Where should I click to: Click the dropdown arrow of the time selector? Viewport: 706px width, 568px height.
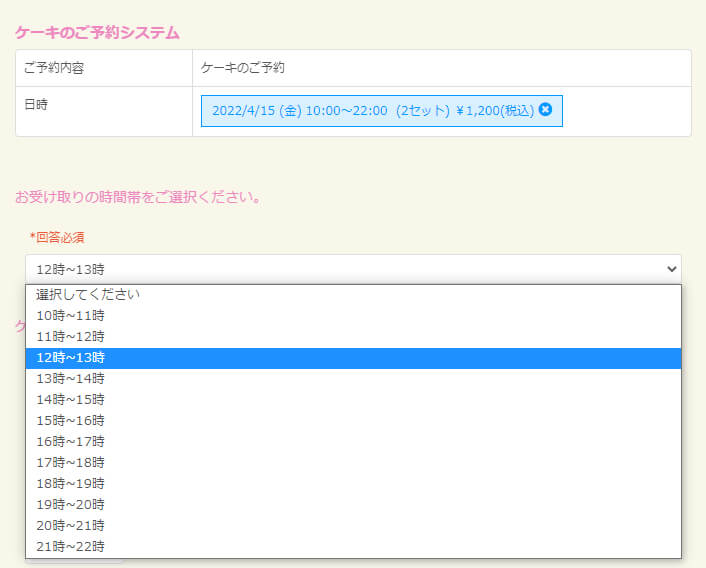click(x=670, y=268)
